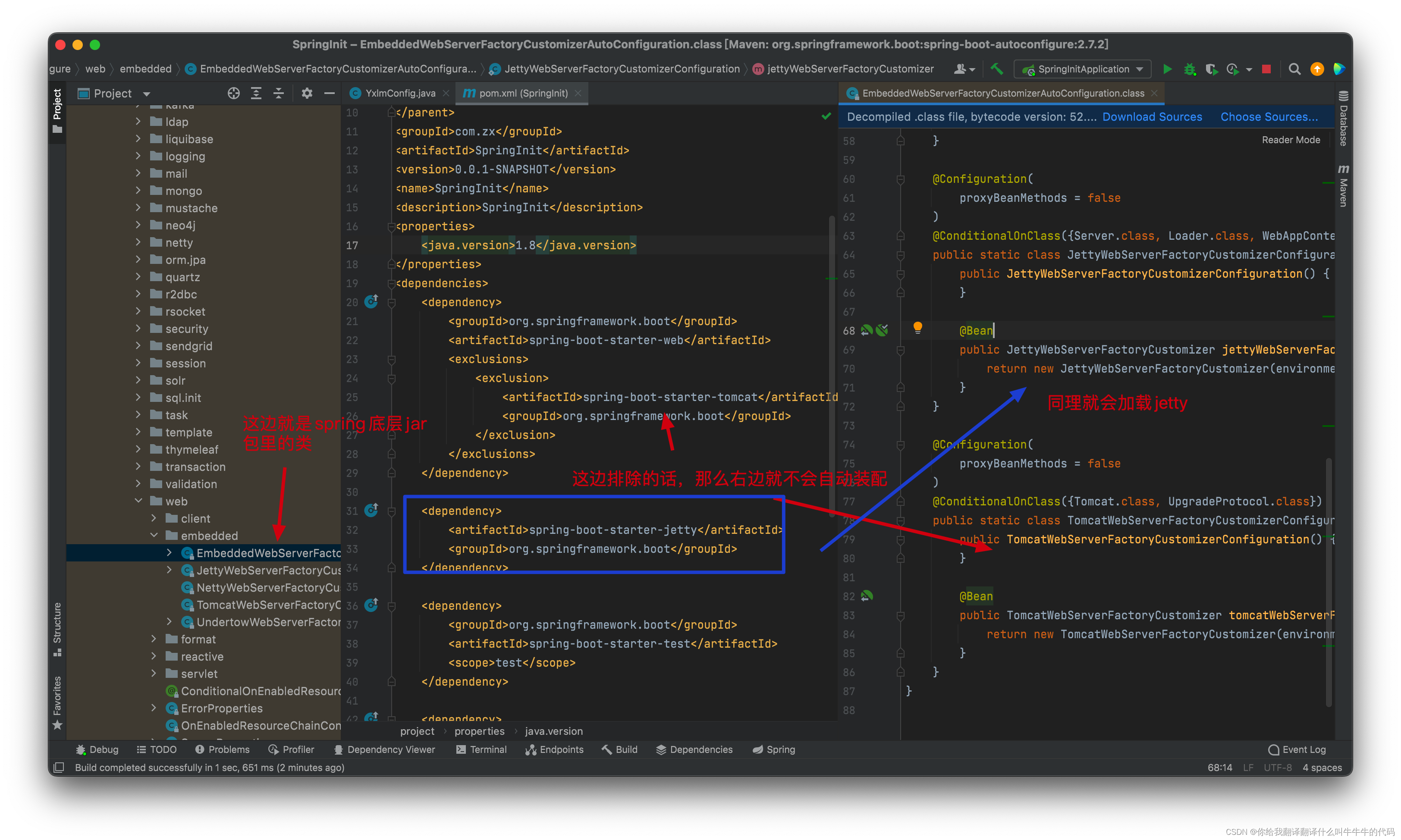The height and width of the screenshot is (840, 1401).
Task: Expand the reactive folder
Action: click(x=154, y=656)
